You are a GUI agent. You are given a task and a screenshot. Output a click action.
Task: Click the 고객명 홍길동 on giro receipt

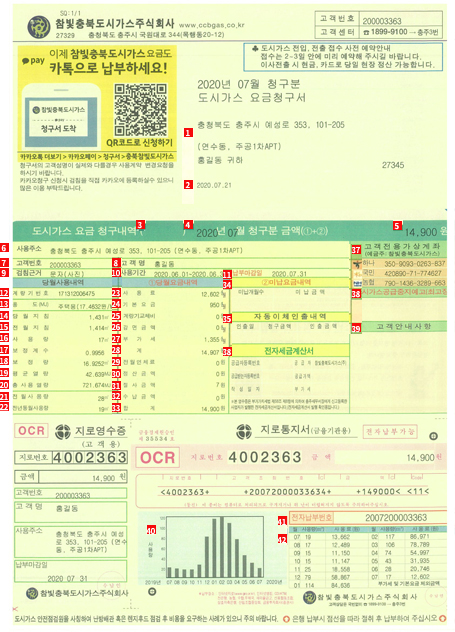click(66, 508)
